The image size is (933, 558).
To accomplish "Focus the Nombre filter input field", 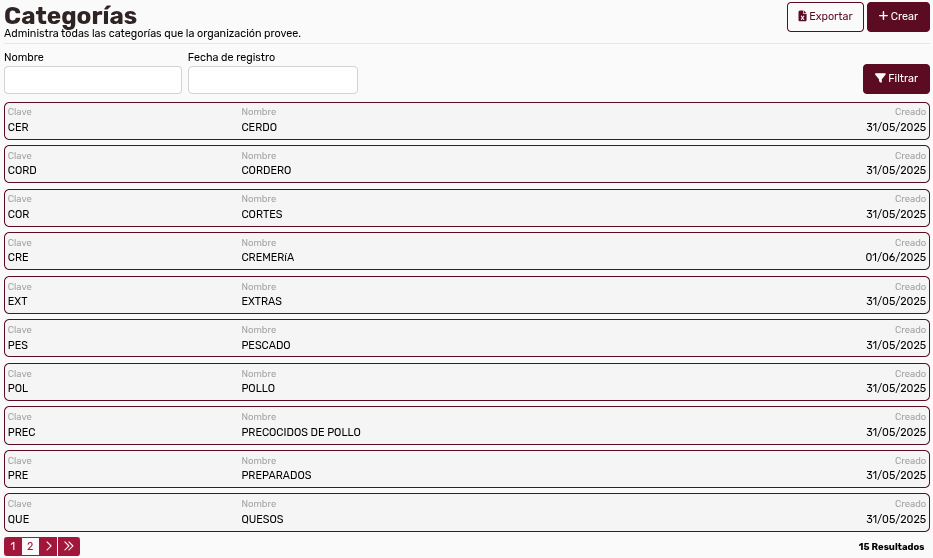I will pos(93,80).
